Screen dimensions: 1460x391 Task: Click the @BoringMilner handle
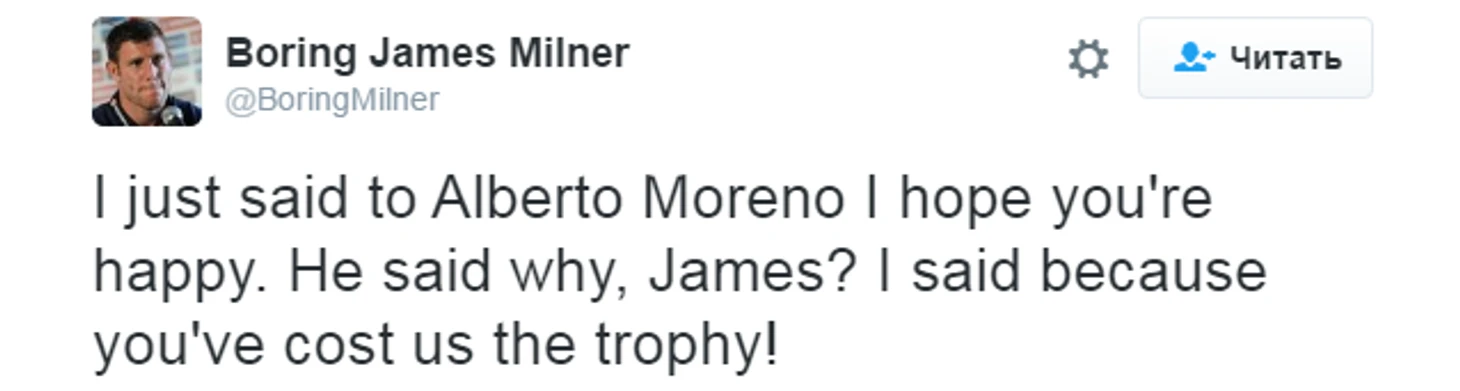(331, 100)
